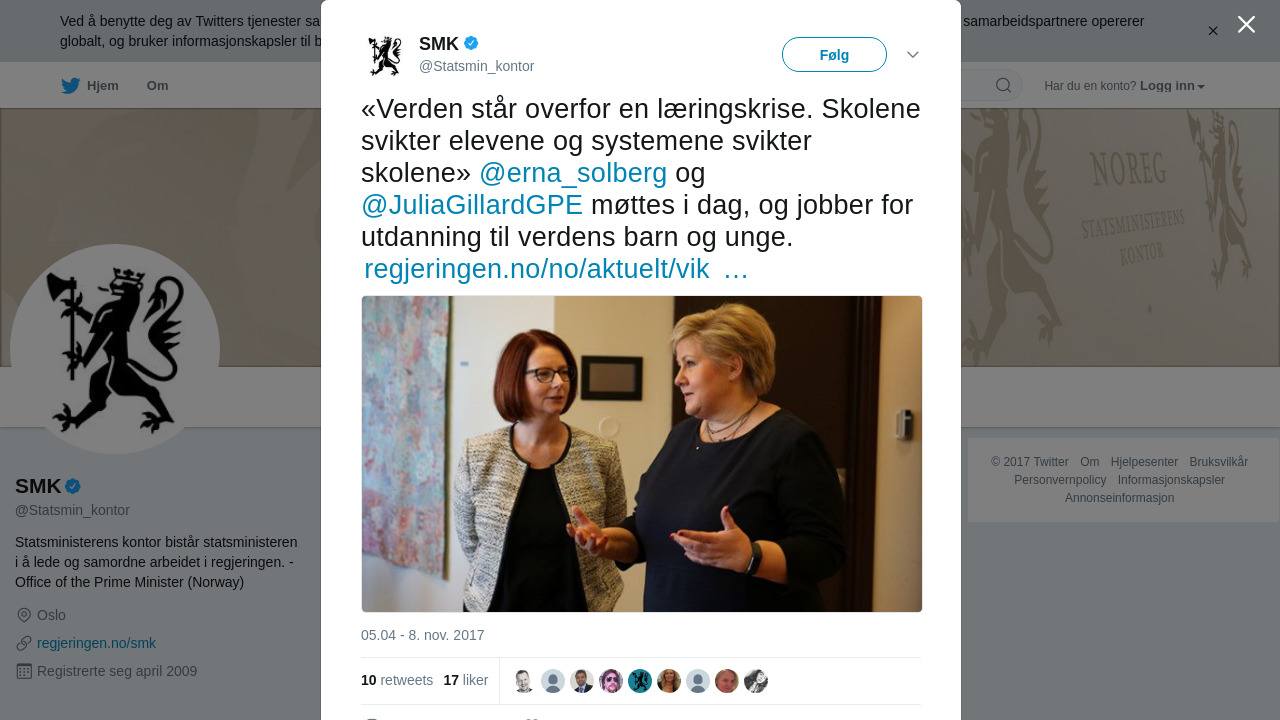Open the @erna_solberg mention
Viewport: 1280px width, 720px height.
[x=573, y=173]
